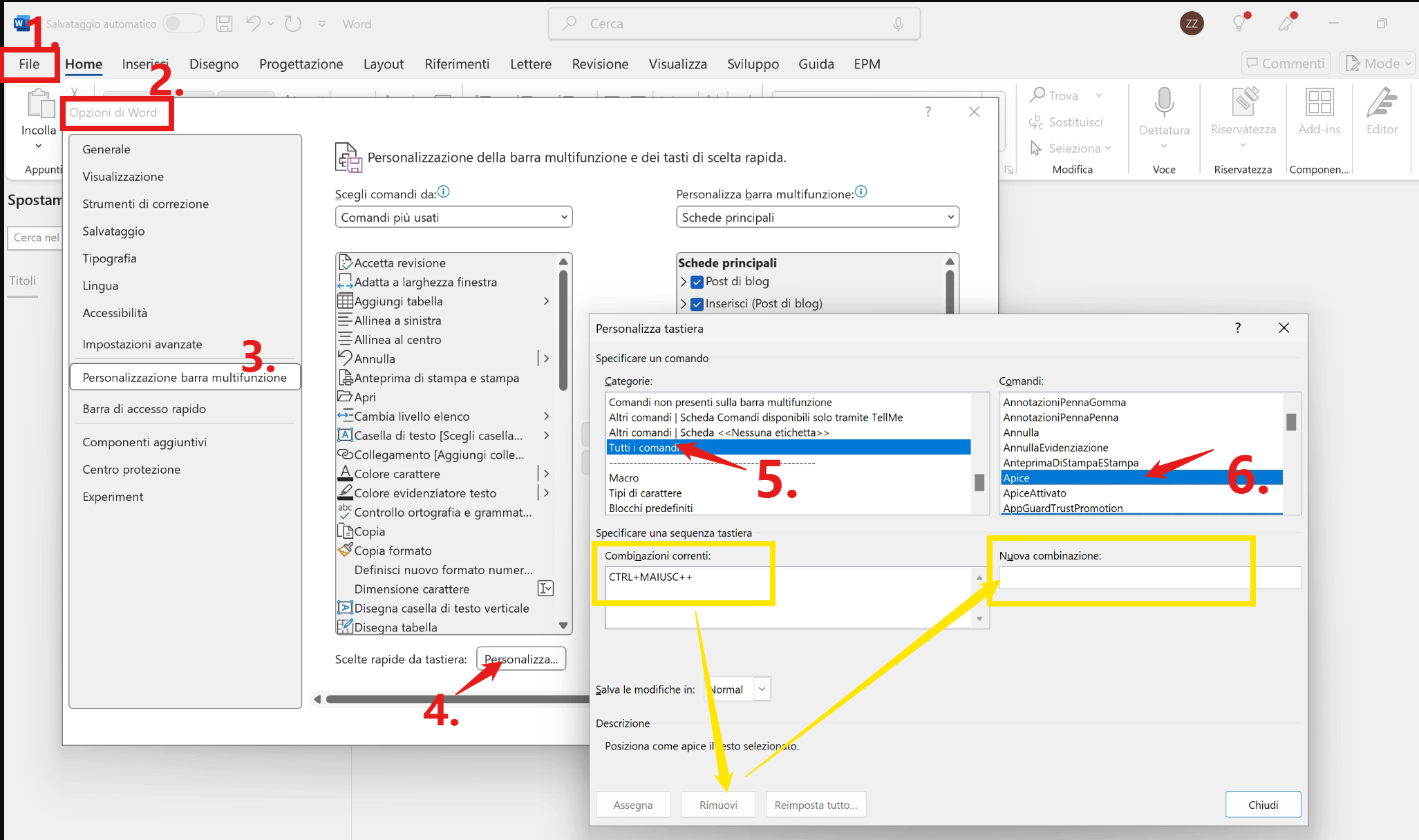Open the Mode dropdown button
Viewport: 1419px width, 840px height.
click(x=1378, y=64)
